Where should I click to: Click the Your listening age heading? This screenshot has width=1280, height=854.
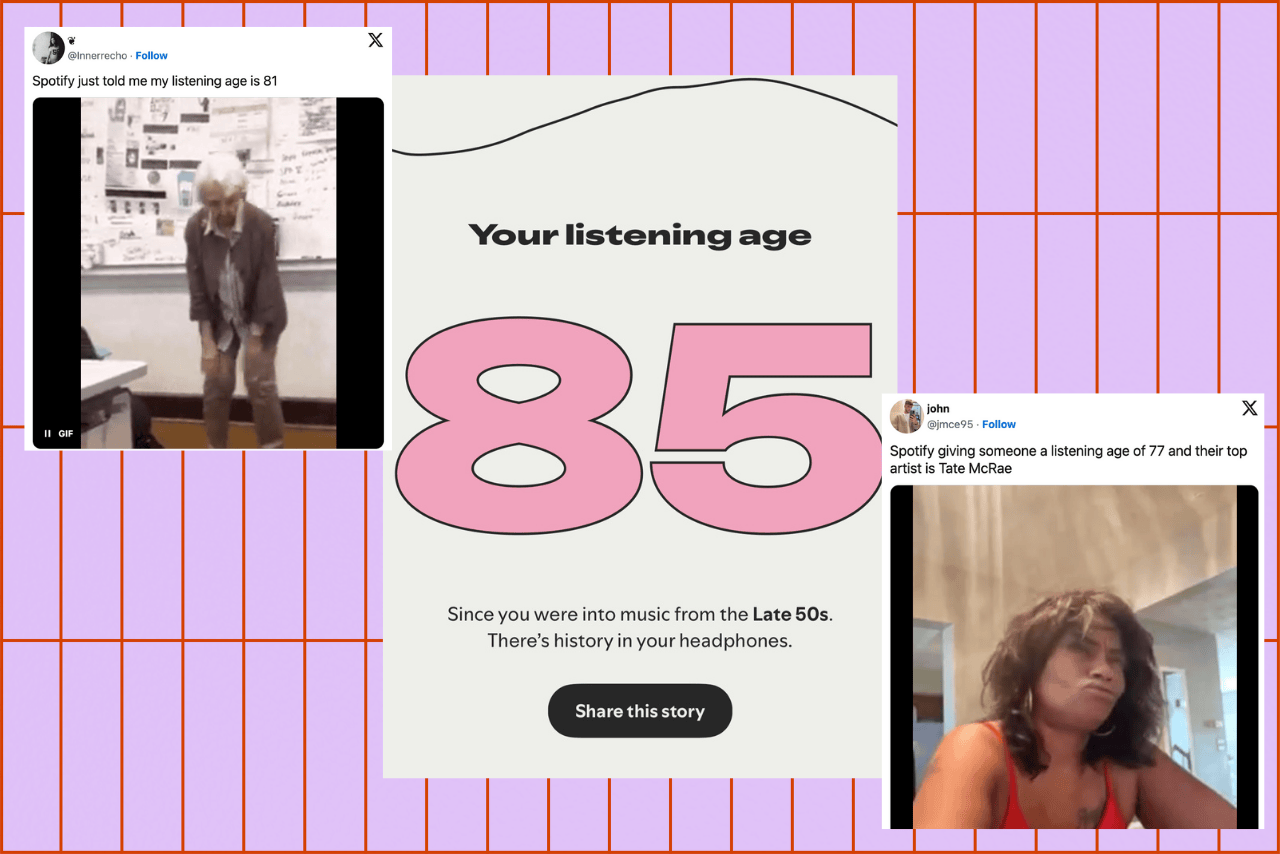[640, 234]
